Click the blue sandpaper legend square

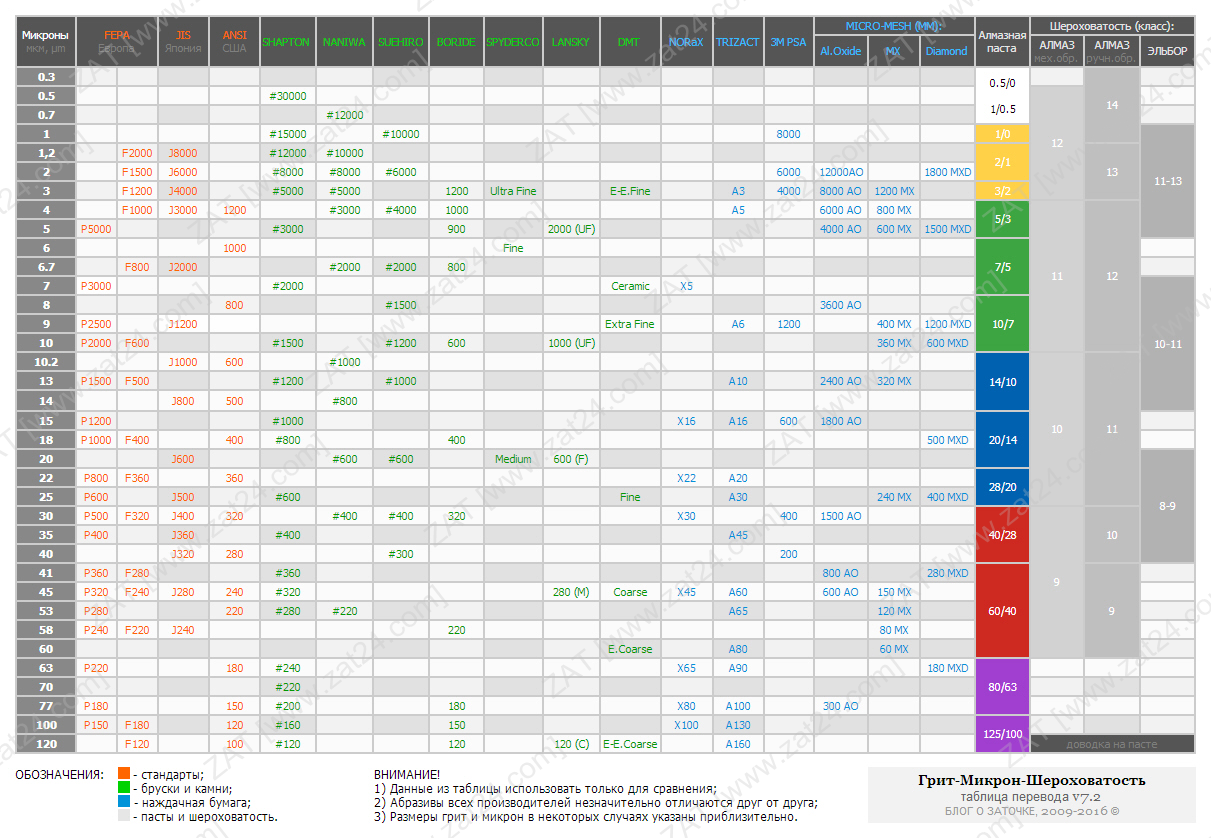[123, 802]
